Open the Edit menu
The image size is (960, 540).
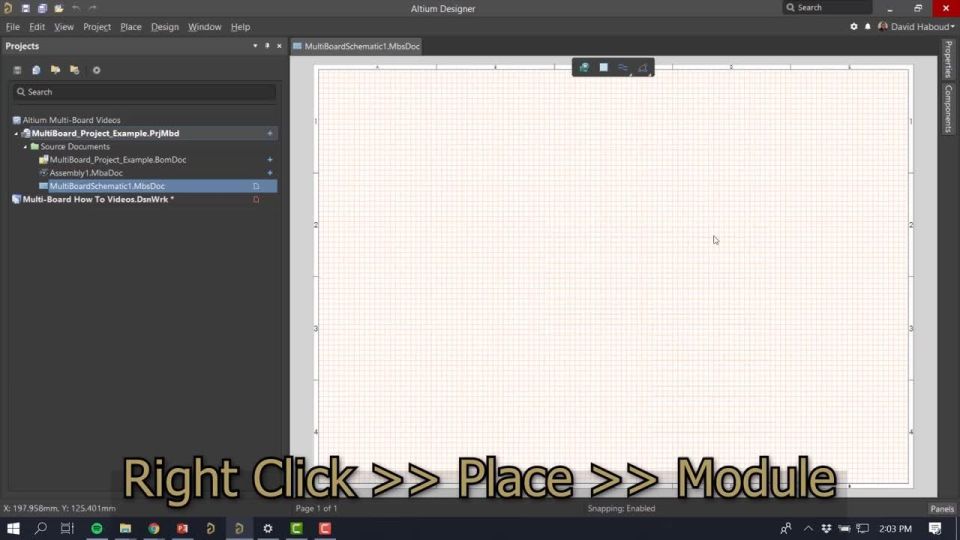(x=37, y=27)
